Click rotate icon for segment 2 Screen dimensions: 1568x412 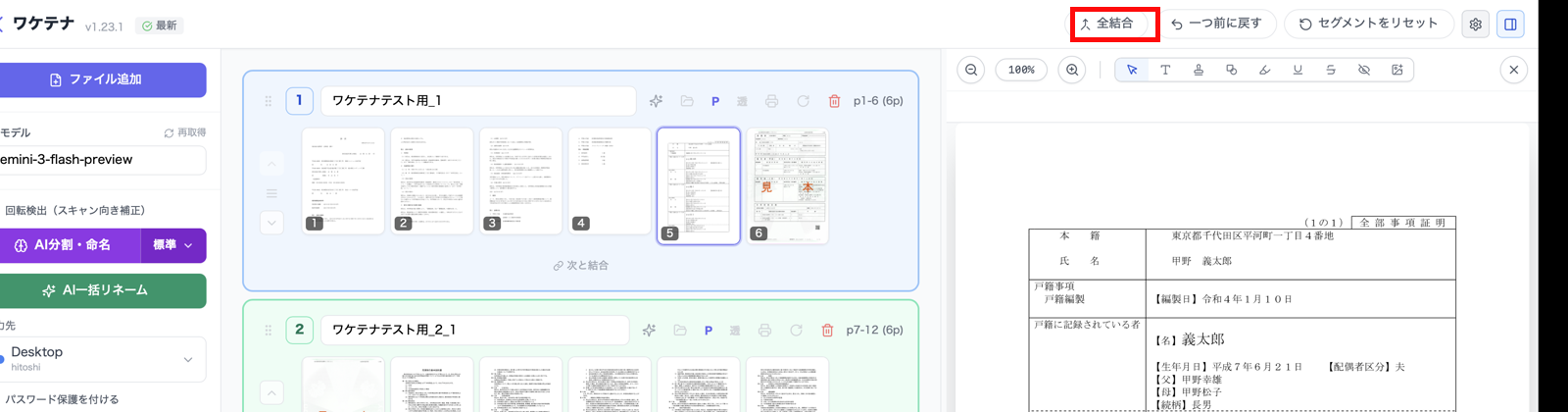coord(797,331)
